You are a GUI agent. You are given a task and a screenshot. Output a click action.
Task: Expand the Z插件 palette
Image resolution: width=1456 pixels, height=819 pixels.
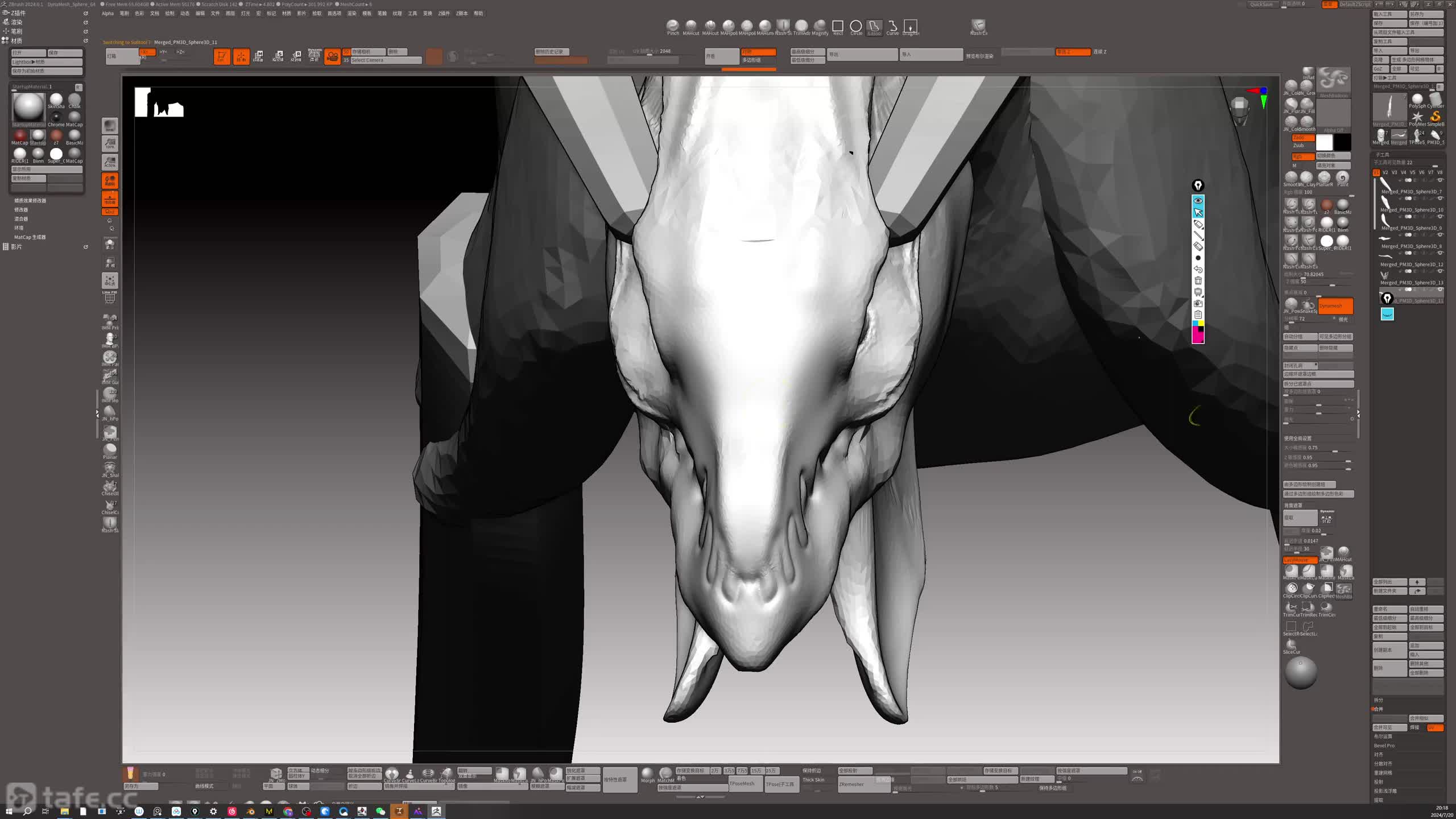pos(18,13)
